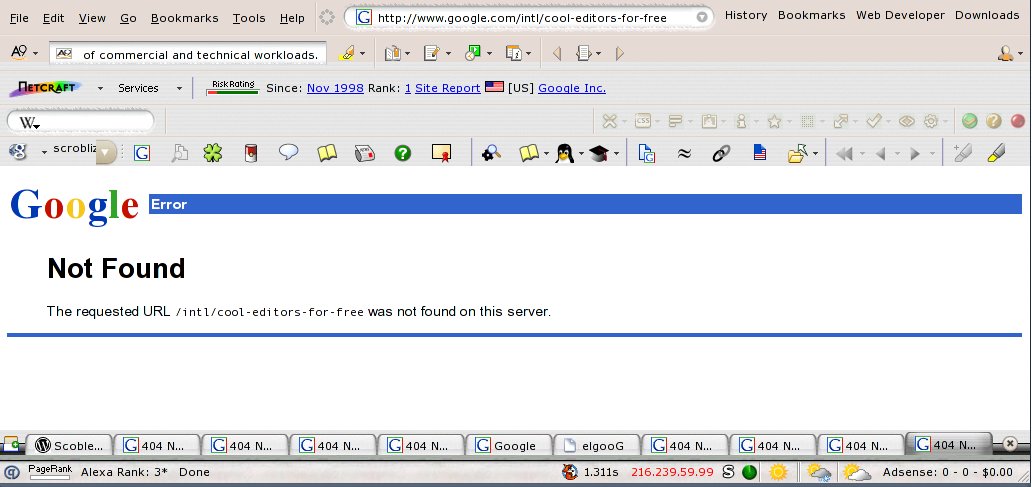1032x487 pixels.
Task: Click the Netcraft logo
Action: coord(46,88)
